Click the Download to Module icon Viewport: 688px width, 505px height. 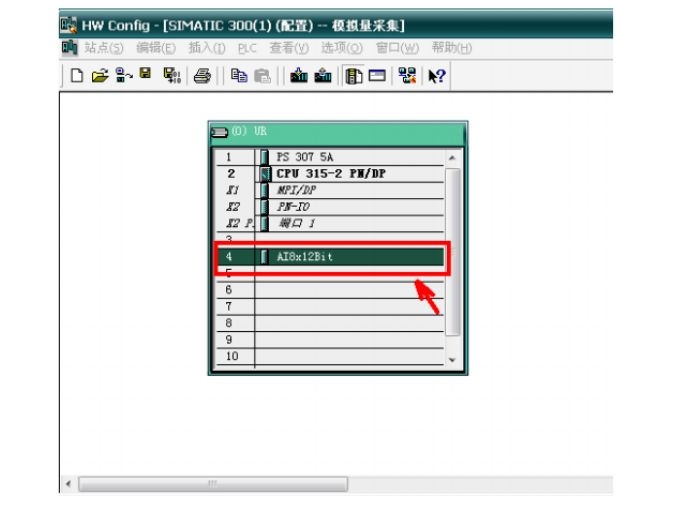pyautogui.click(x=298, y=76)
